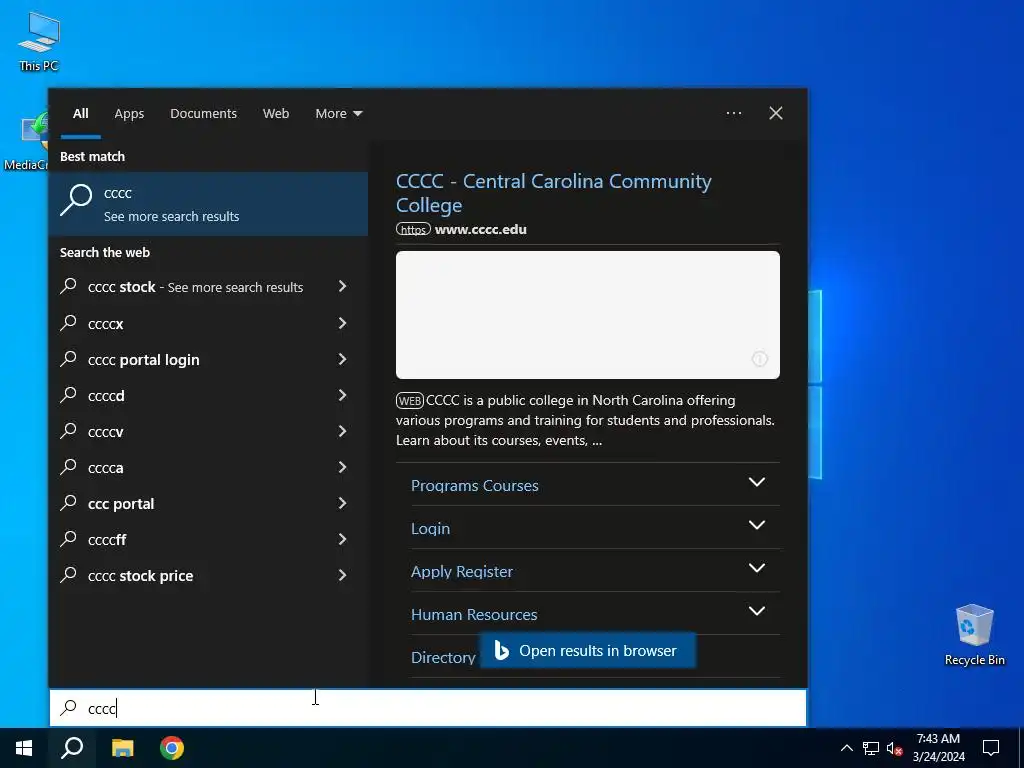The width and height of the screenshot is (1024, 768).
Task: Open network status tray icon
Action: (871, 748)
